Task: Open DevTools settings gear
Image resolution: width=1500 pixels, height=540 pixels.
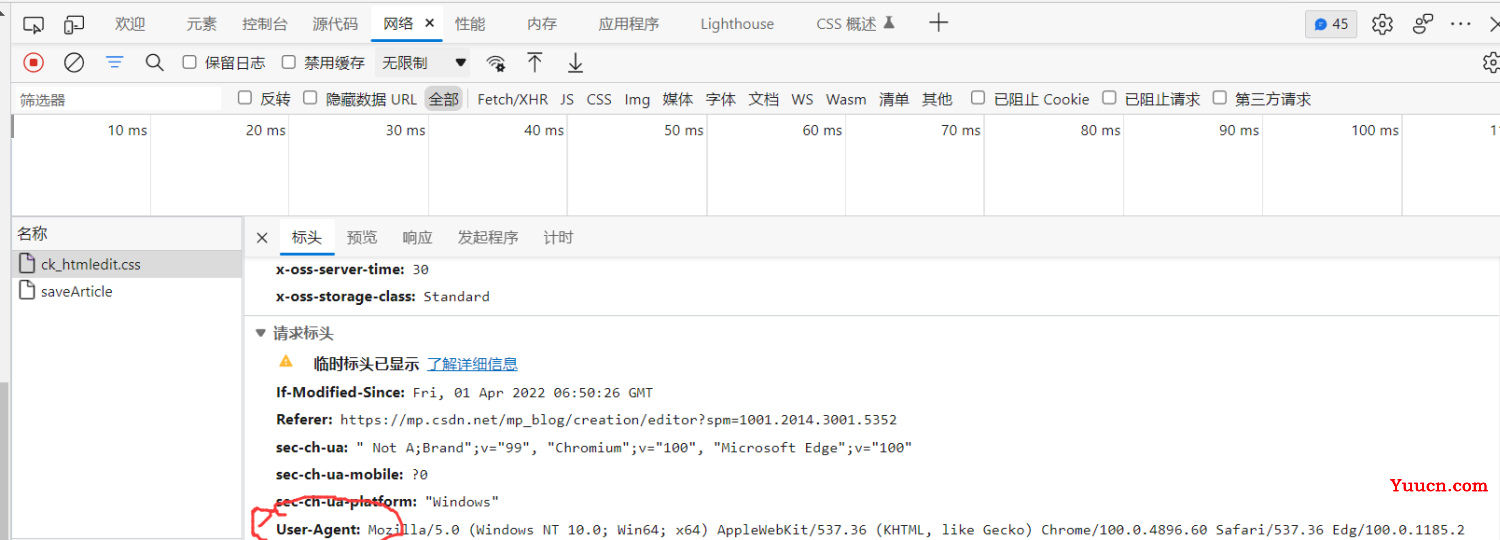Action: (x=1382, y=24)
